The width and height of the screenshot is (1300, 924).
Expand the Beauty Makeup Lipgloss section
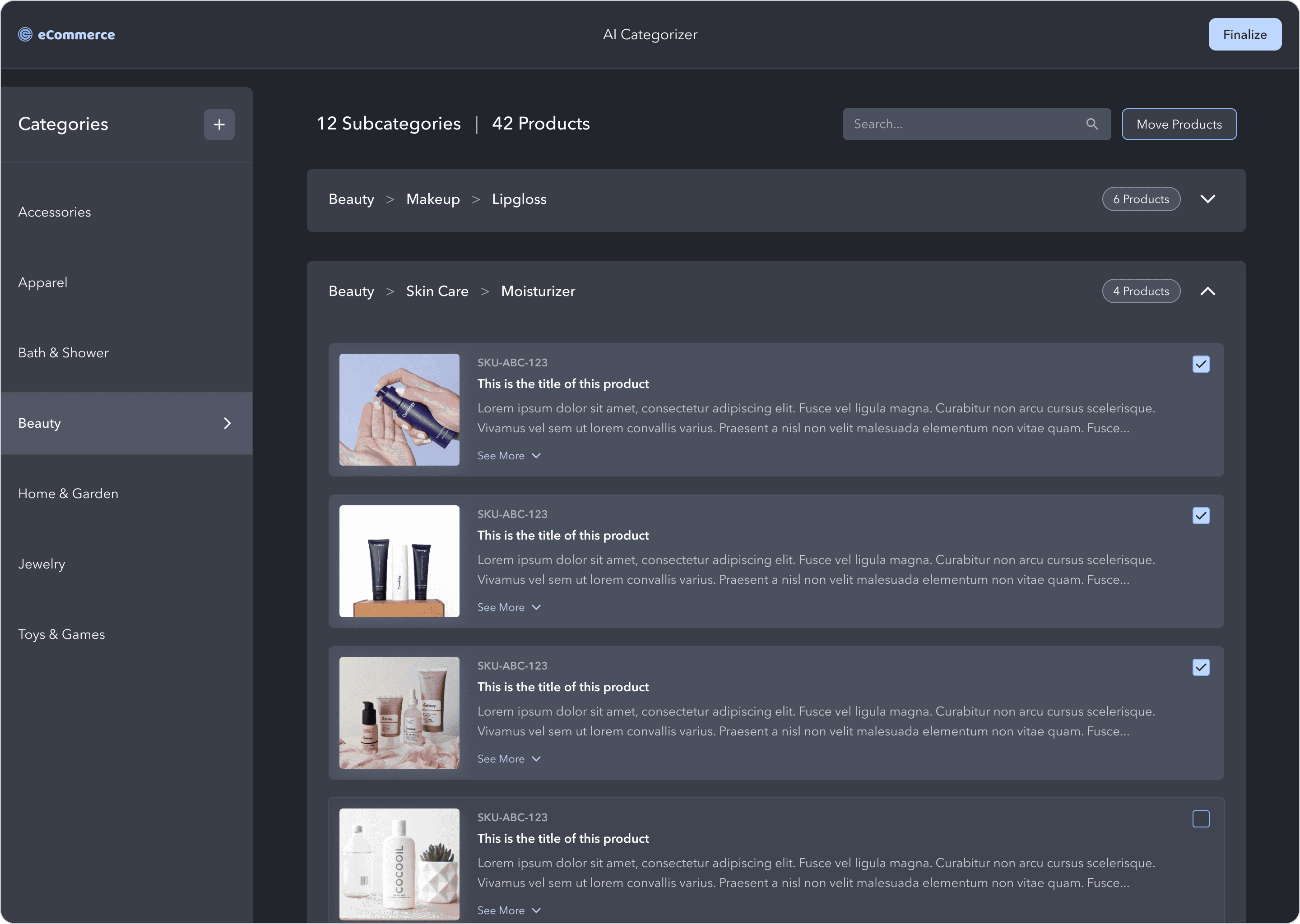tap(1207, 199)
